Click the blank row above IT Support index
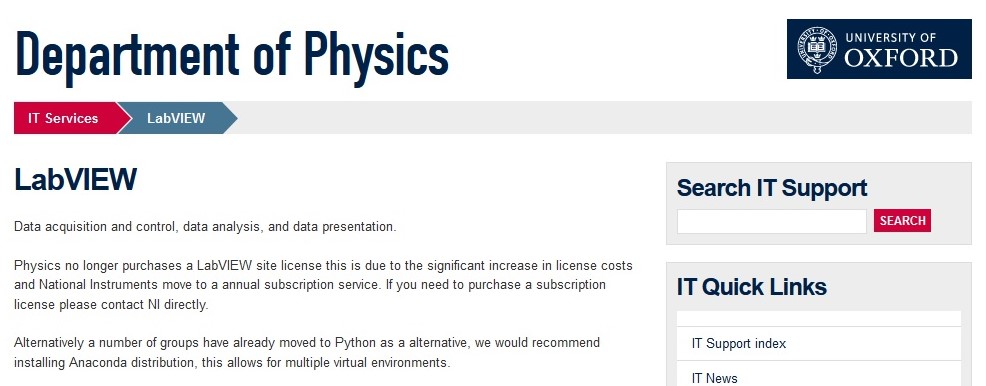The image size is (986, 386). point(819,319)
